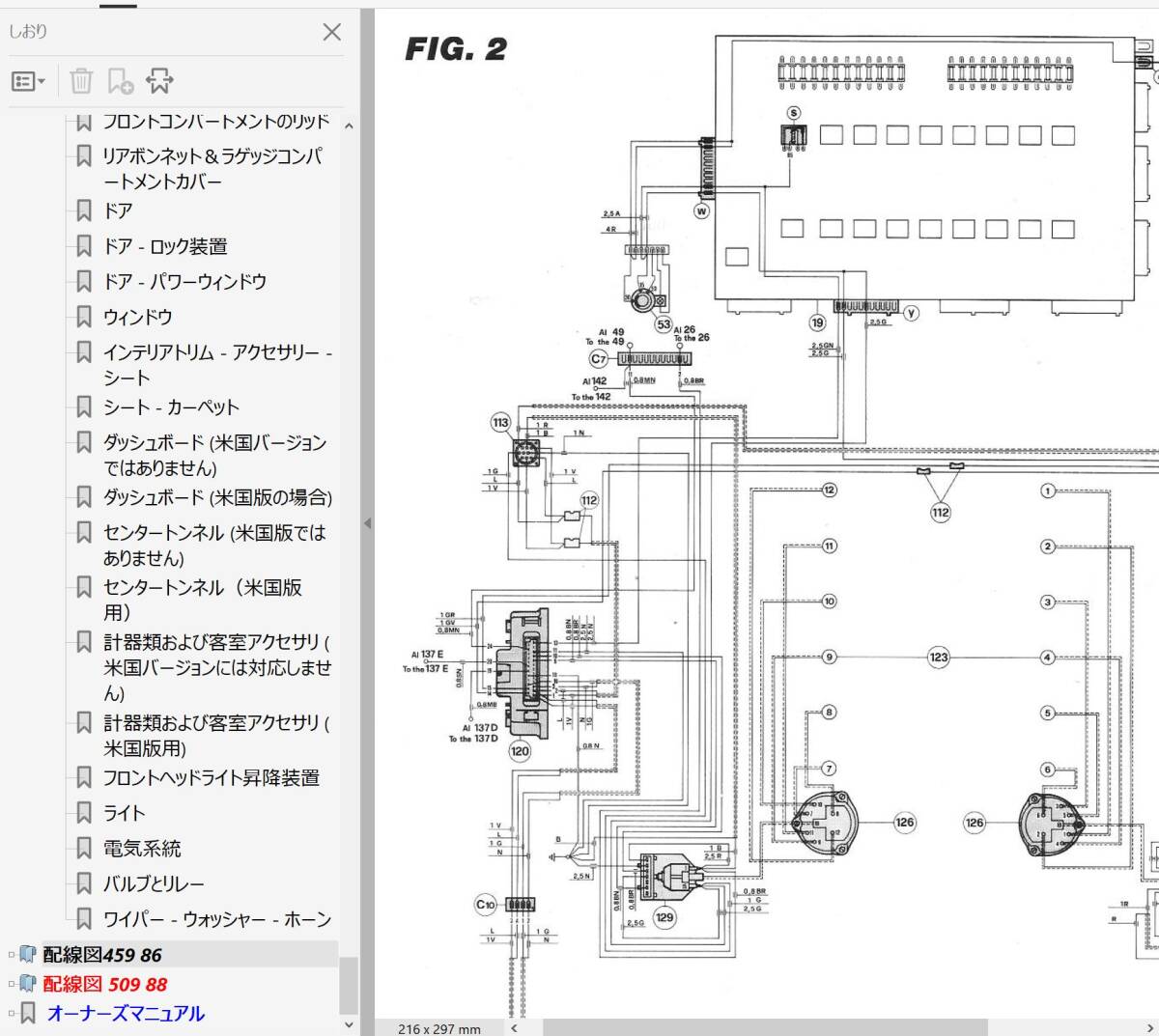Click connector C7 label in the diagram
Screen dimensions: 1159x1036
599,359
